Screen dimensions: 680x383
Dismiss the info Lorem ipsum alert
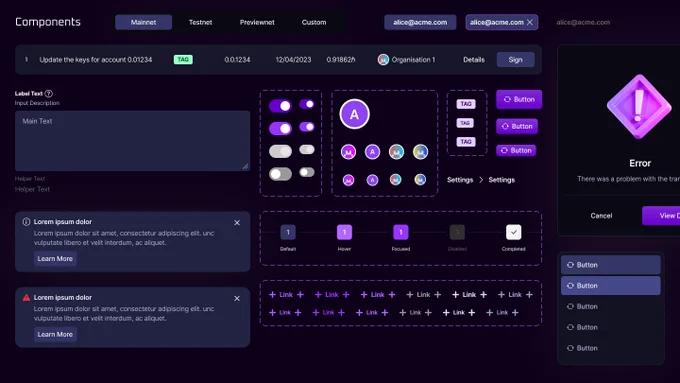[x=237, y=223]
